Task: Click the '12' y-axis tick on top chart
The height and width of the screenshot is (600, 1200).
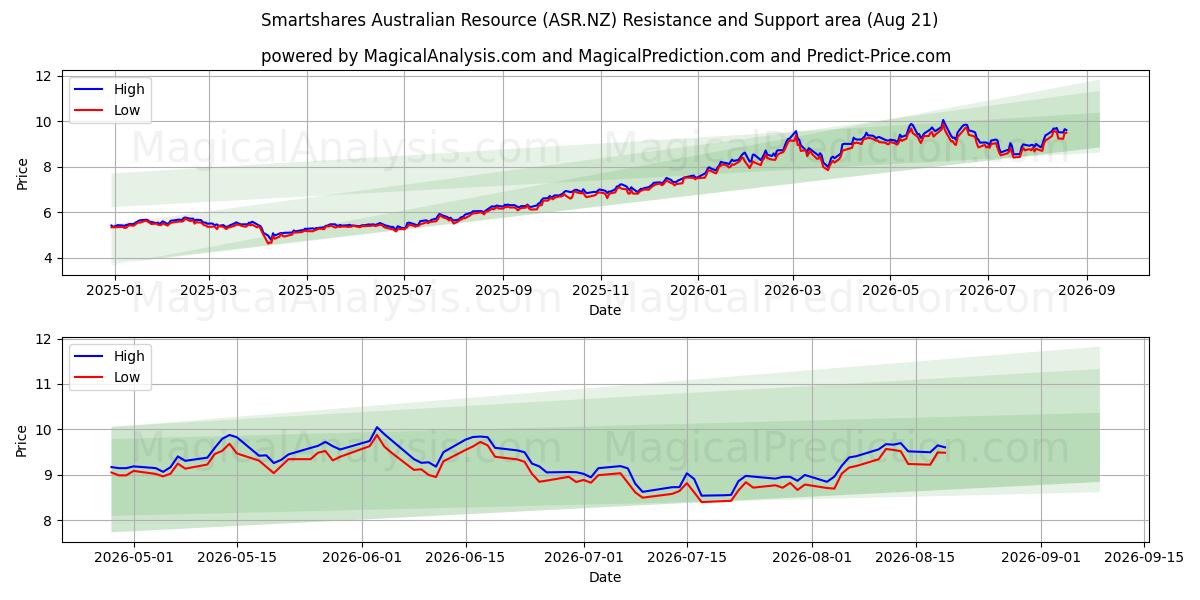Action: tap(43, 76)
